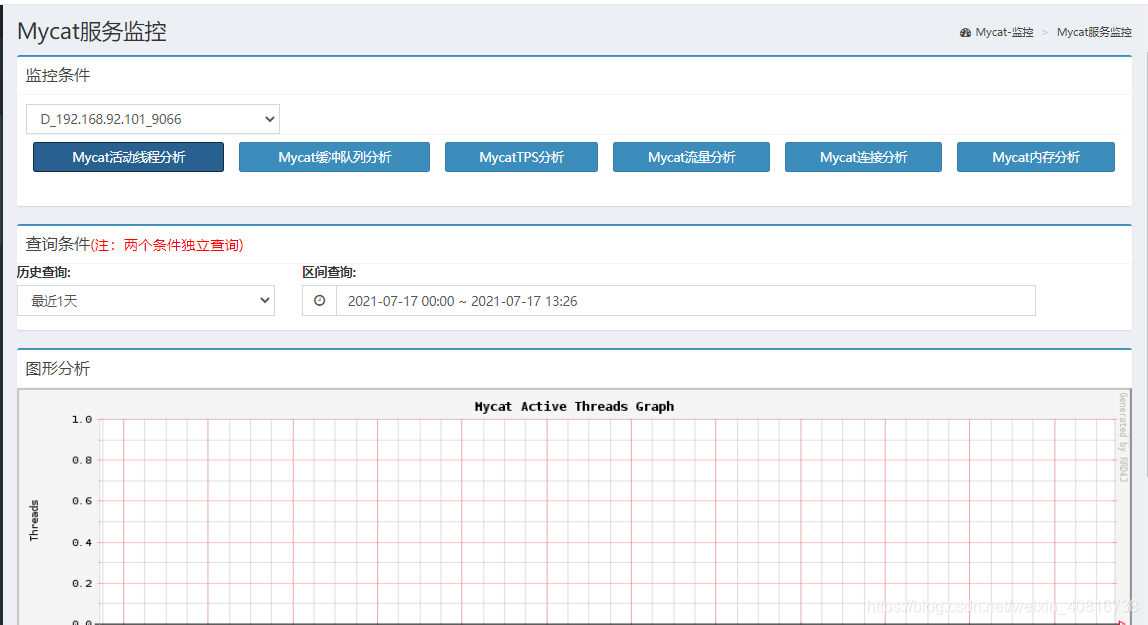This screenshot has height=625, width=1148.
Task: View Mycat连接分析
Action: (x=863, y=157)
